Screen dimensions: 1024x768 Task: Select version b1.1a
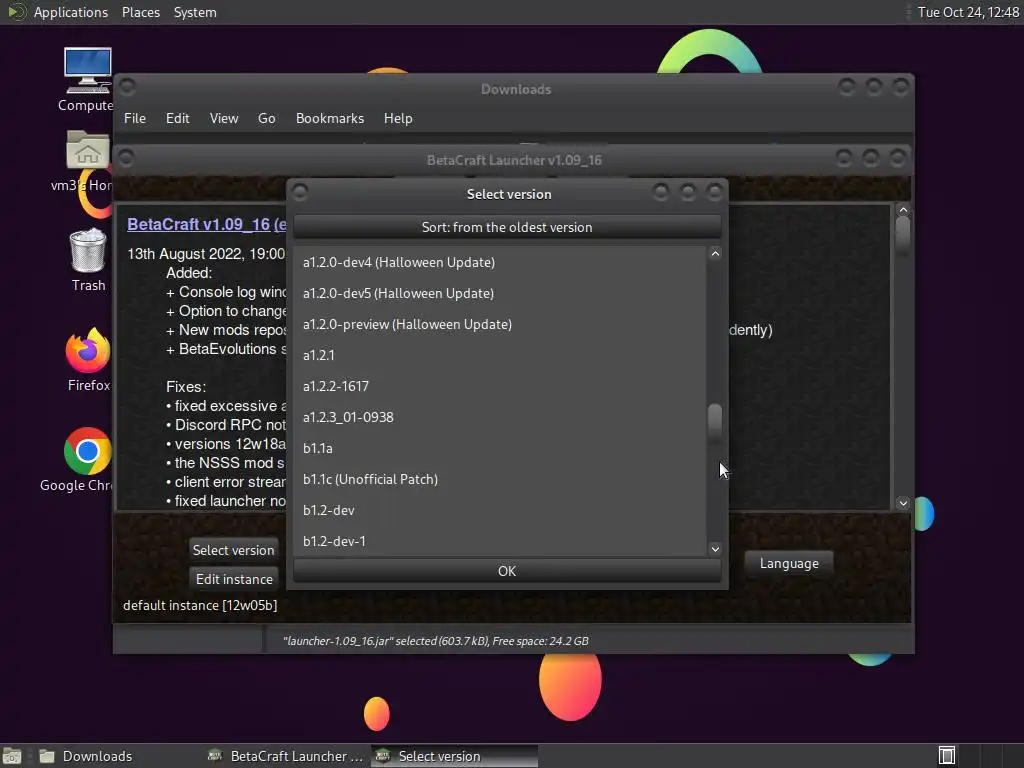500,448
